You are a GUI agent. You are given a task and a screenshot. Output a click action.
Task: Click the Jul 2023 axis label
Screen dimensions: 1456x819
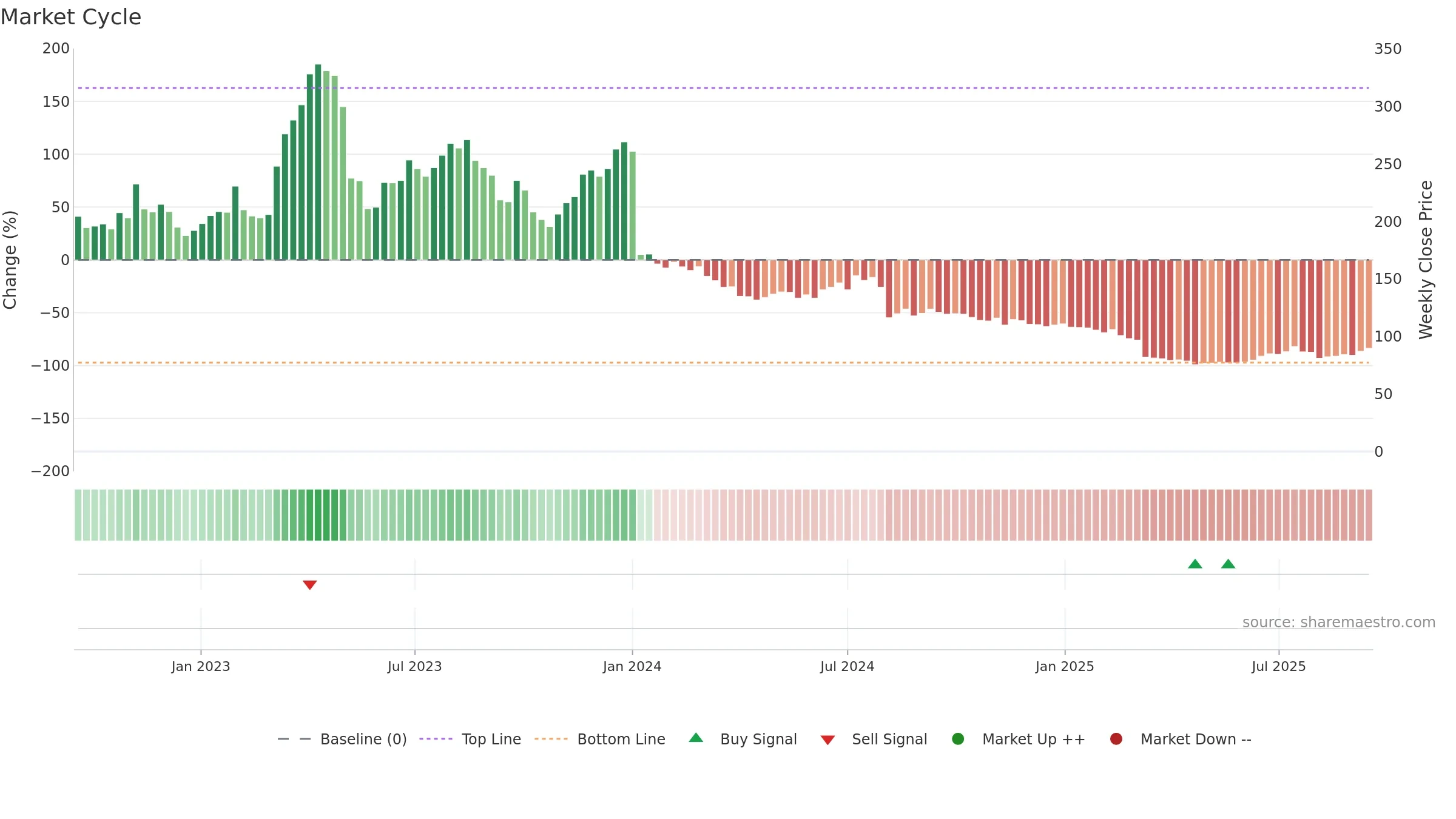[415, 666]
